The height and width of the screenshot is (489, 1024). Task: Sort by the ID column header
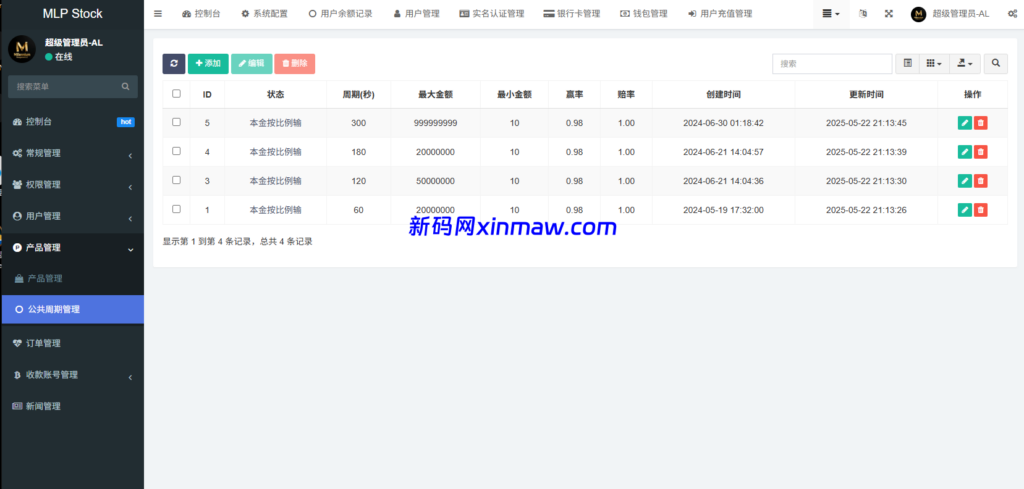click(207, 95)
